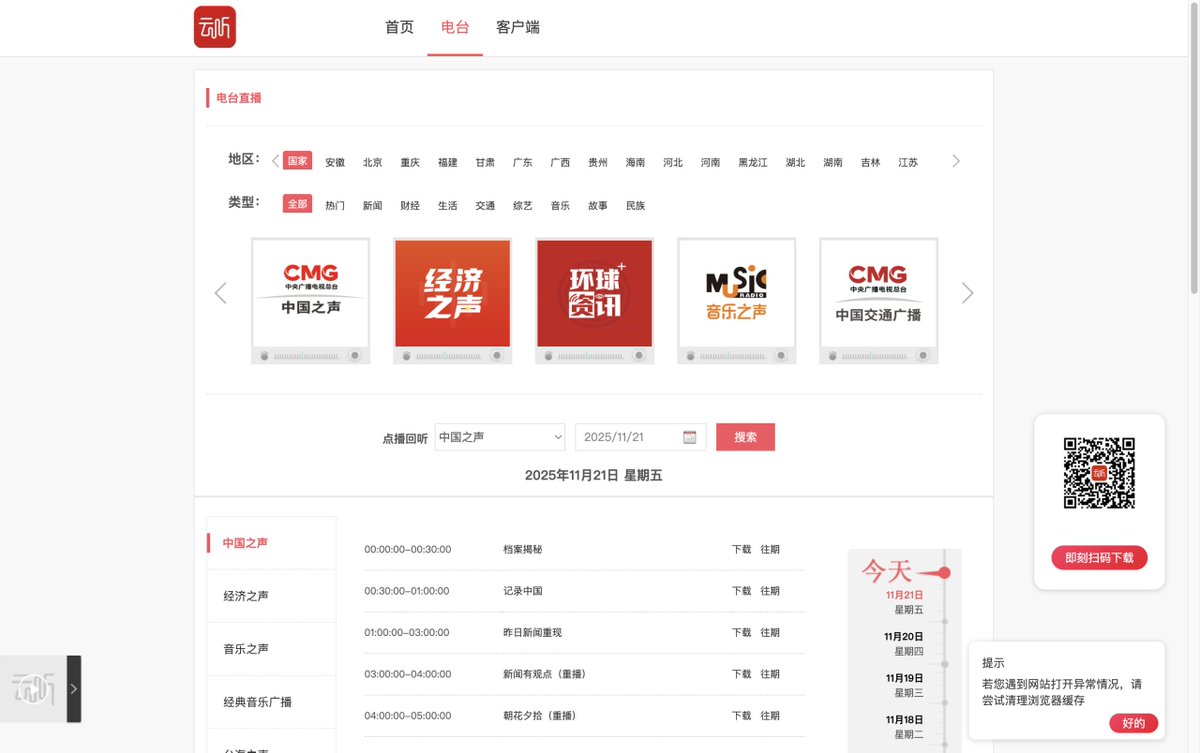This screenshot has height=753, width=1200.
Task: Show more regions with right chevron
Action: pos(956,161)
